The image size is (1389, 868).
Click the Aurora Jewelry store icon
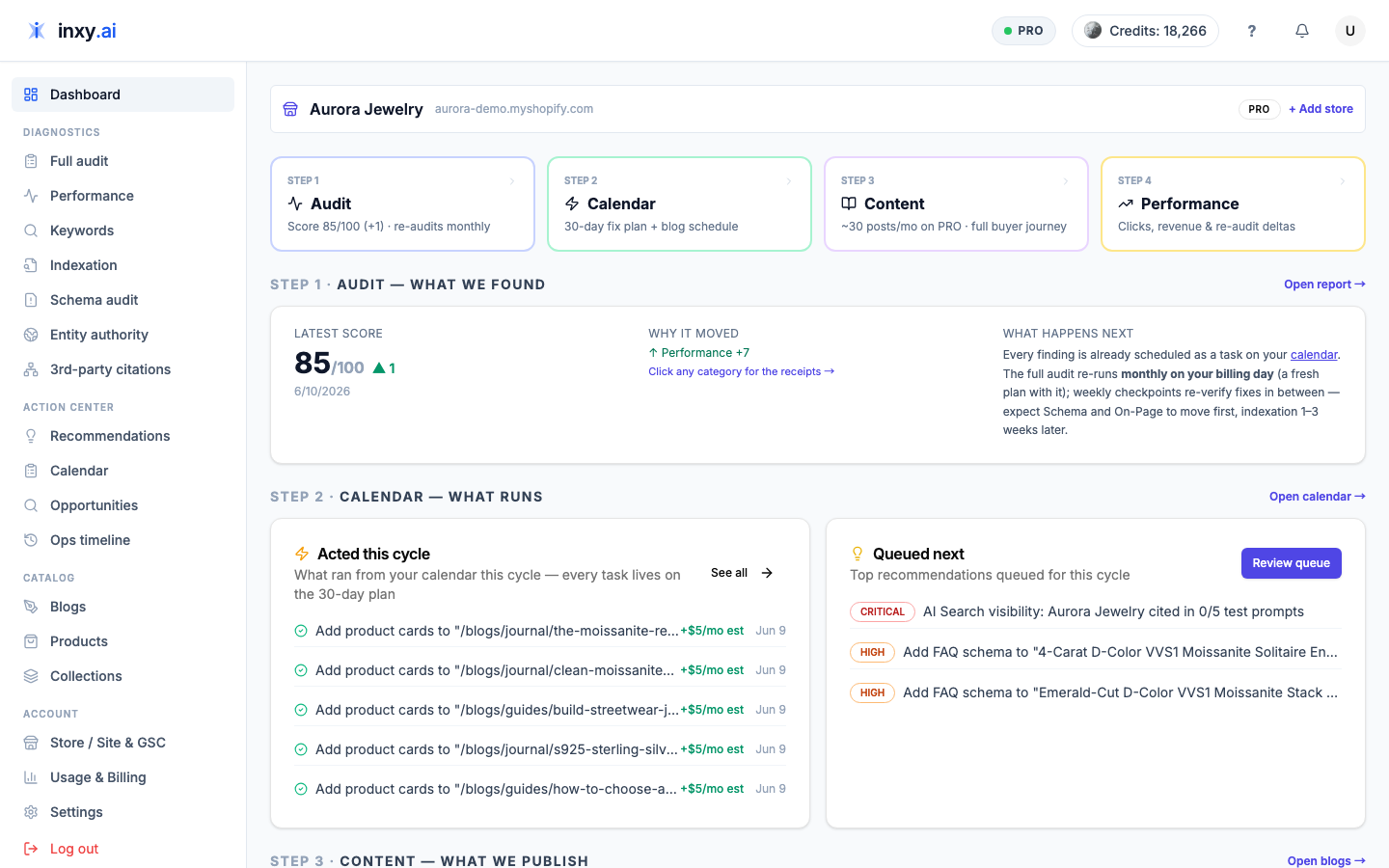(x=290, y=109)
